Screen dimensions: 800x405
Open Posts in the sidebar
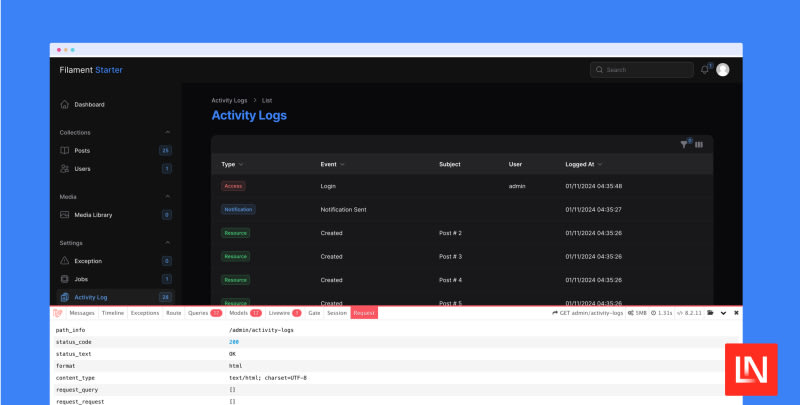tap(82, 150)
